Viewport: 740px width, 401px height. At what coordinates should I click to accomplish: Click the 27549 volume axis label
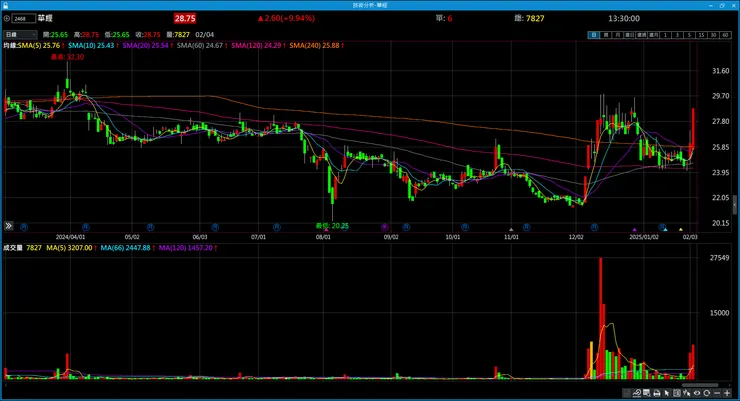[x=719, y=258]
